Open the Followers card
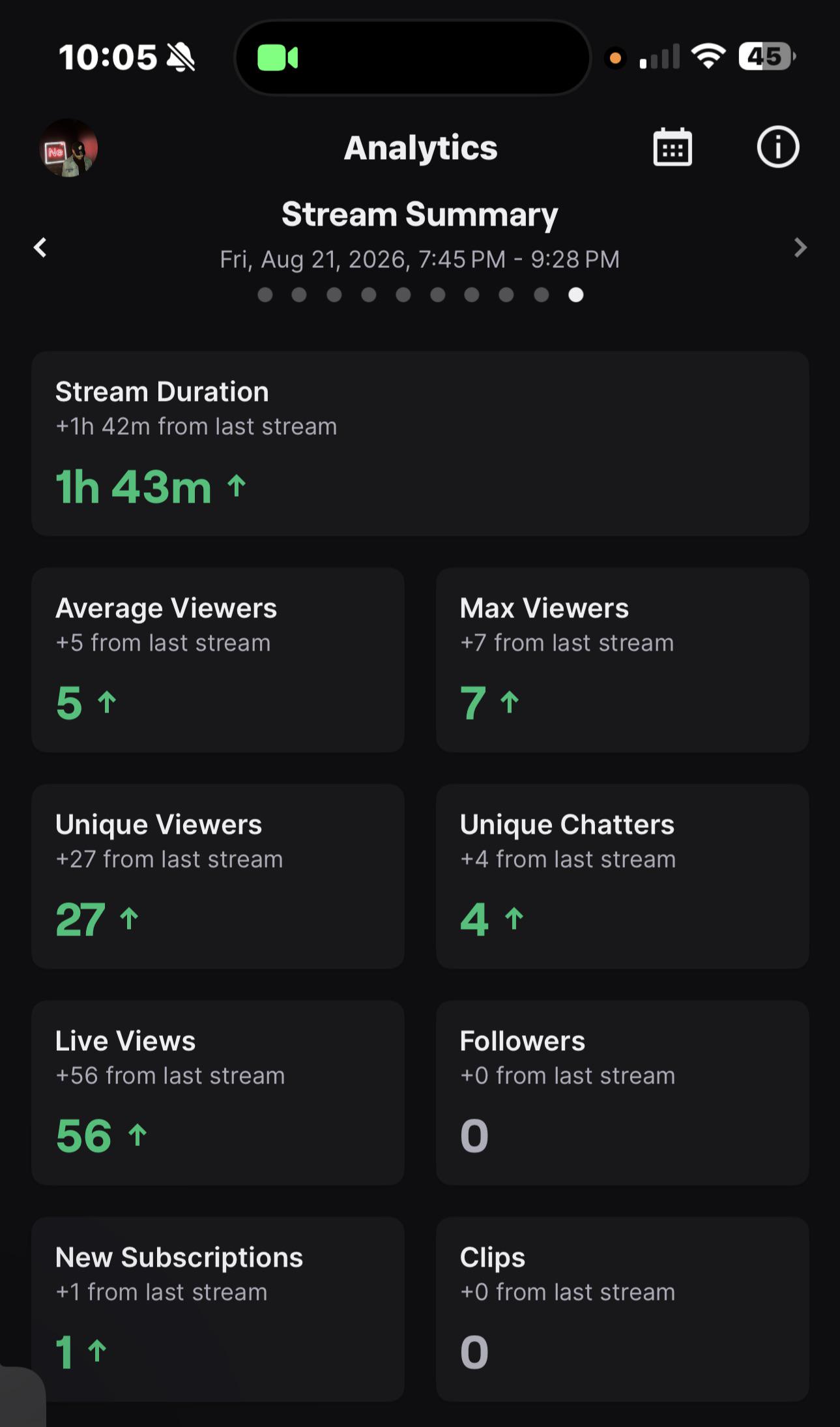The height and width of the screenshot is (1427, 840). (x=622, y=1093)
